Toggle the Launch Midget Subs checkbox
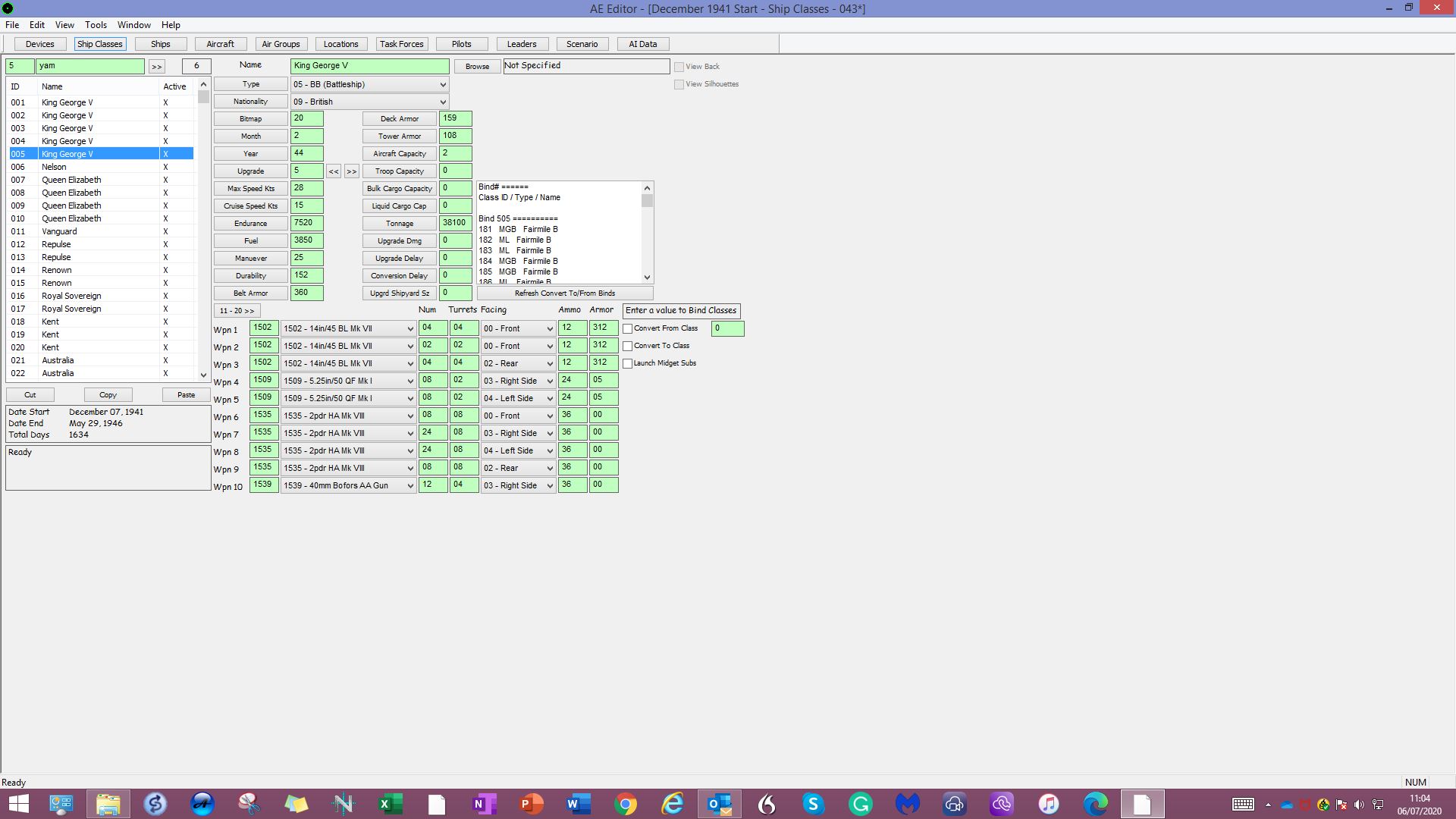 628,363
